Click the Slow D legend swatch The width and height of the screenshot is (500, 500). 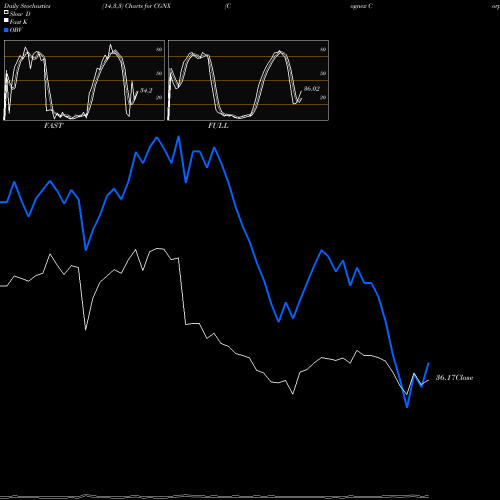(x=6, y=12)
